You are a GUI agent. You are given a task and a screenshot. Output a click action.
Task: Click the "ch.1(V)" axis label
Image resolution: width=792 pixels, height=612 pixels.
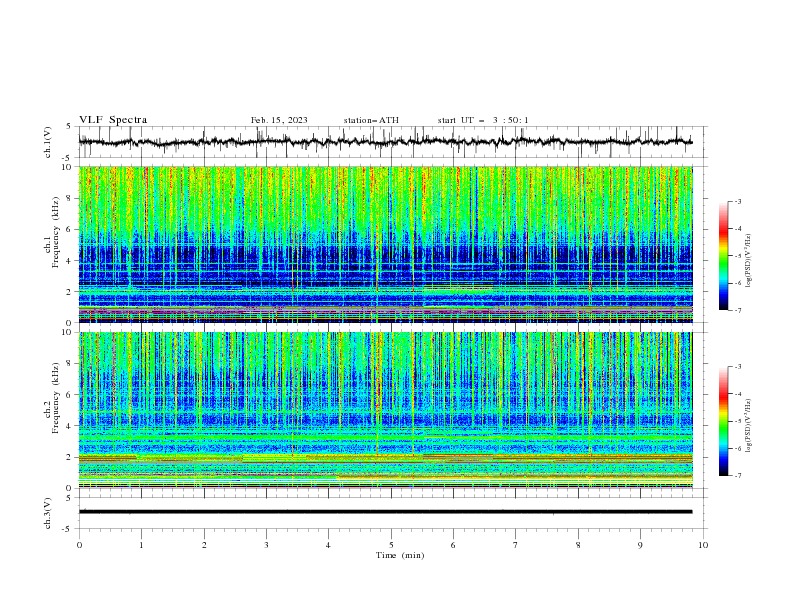48,142
